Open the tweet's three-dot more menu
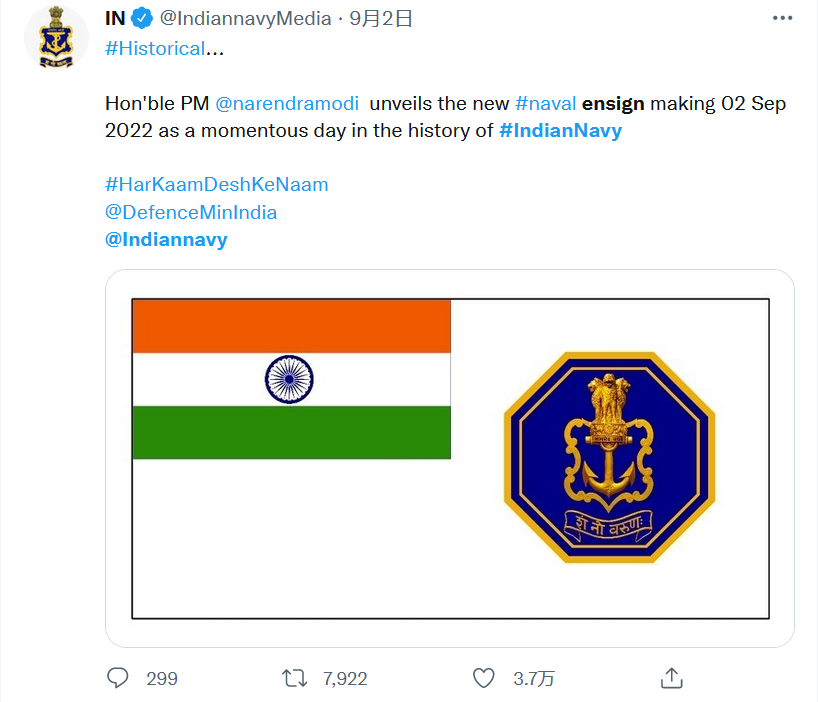The height and width of the screenshot is (702, 818). point(784,19)
